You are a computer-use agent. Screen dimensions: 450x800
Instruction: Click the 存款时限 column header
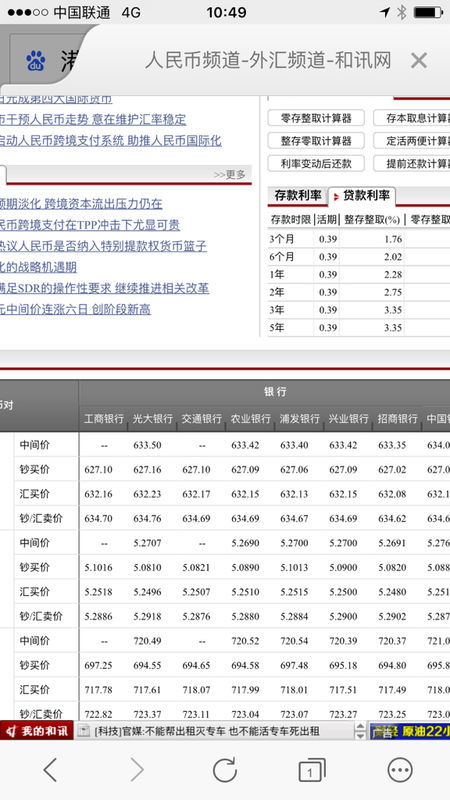(291, 219)
